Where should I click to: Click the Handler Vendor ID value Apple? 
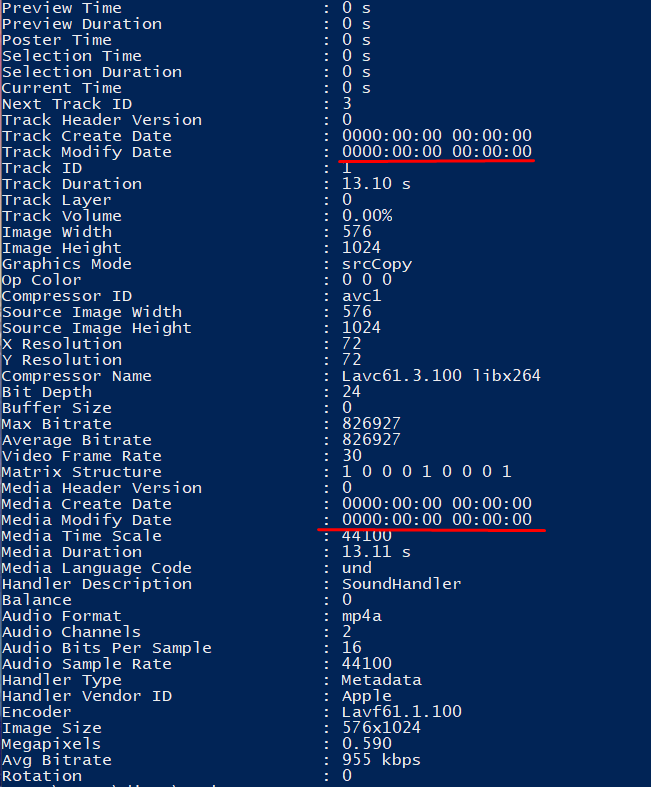click(x=366, y=696)
